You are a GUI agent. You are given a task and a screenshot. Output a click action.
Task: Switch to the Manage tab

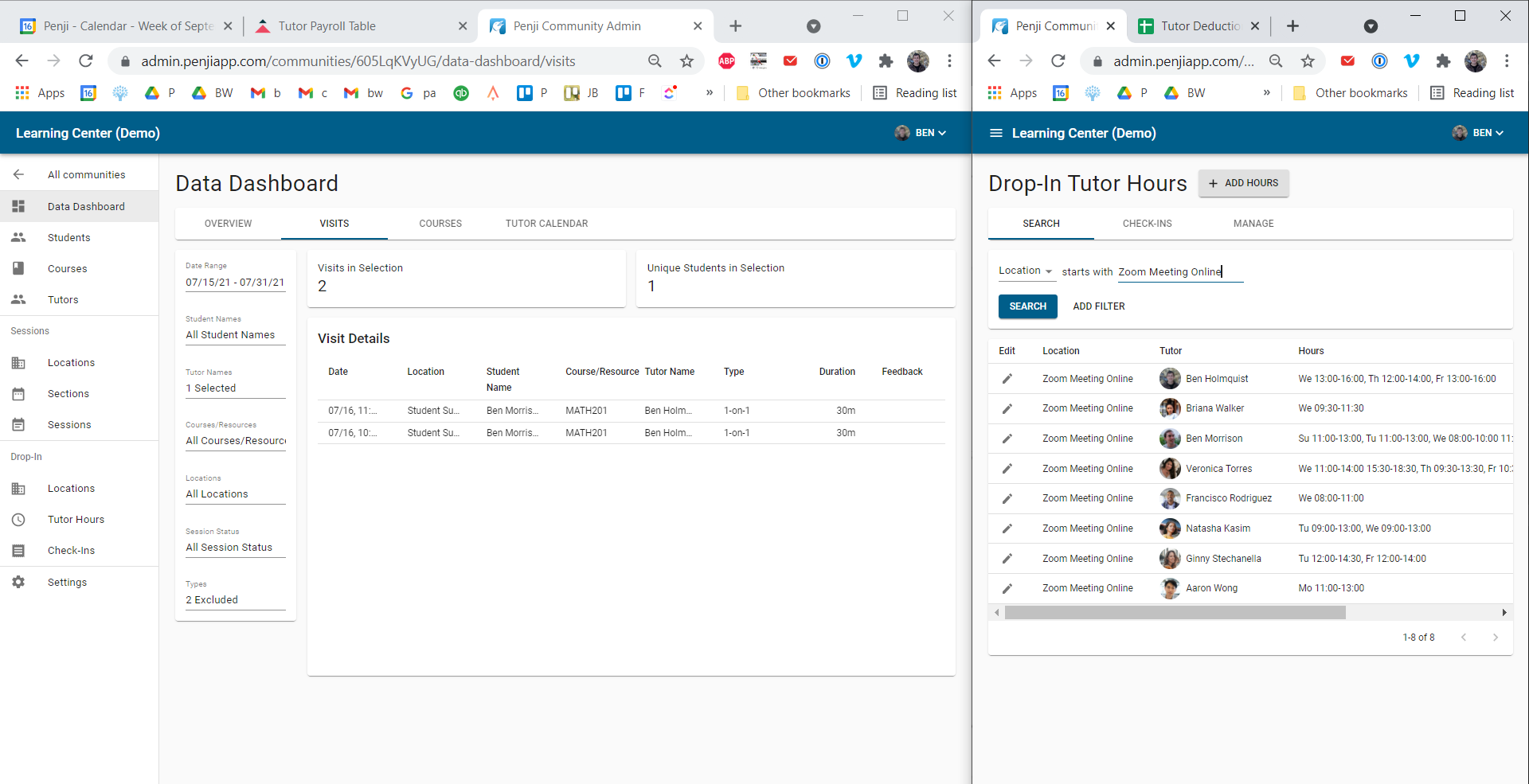pyautogui.click(x=1253, y=224)
